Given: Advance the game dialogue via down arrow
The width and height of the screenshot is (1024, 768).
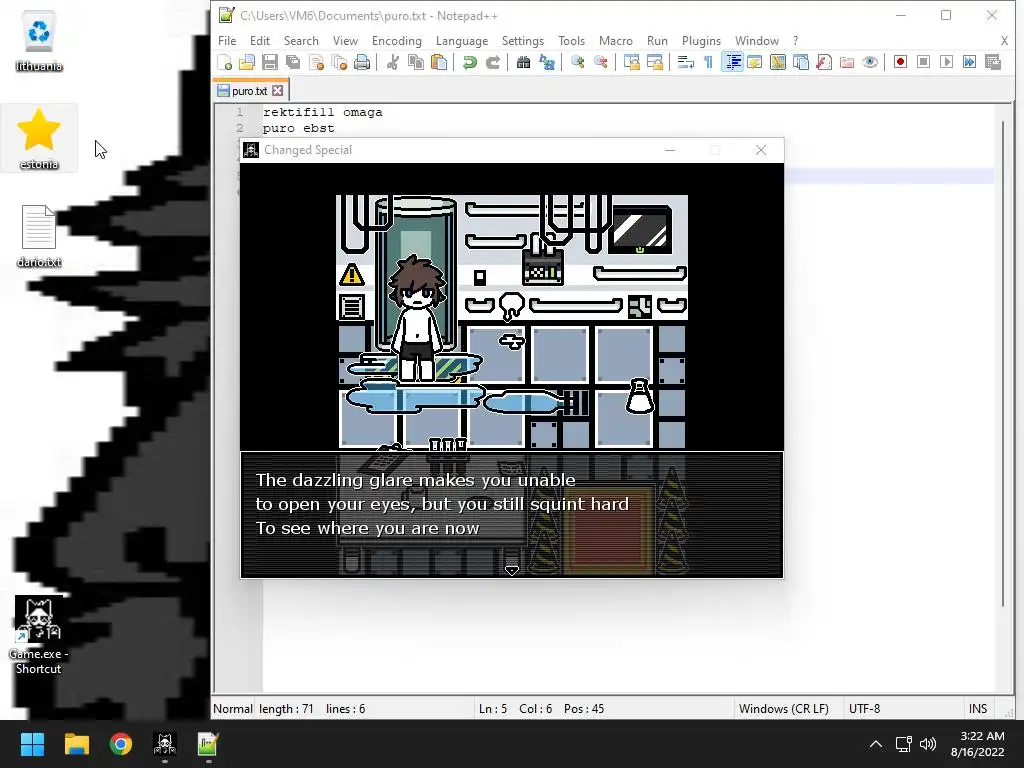Looking at the screenshot, I should 512,570.
